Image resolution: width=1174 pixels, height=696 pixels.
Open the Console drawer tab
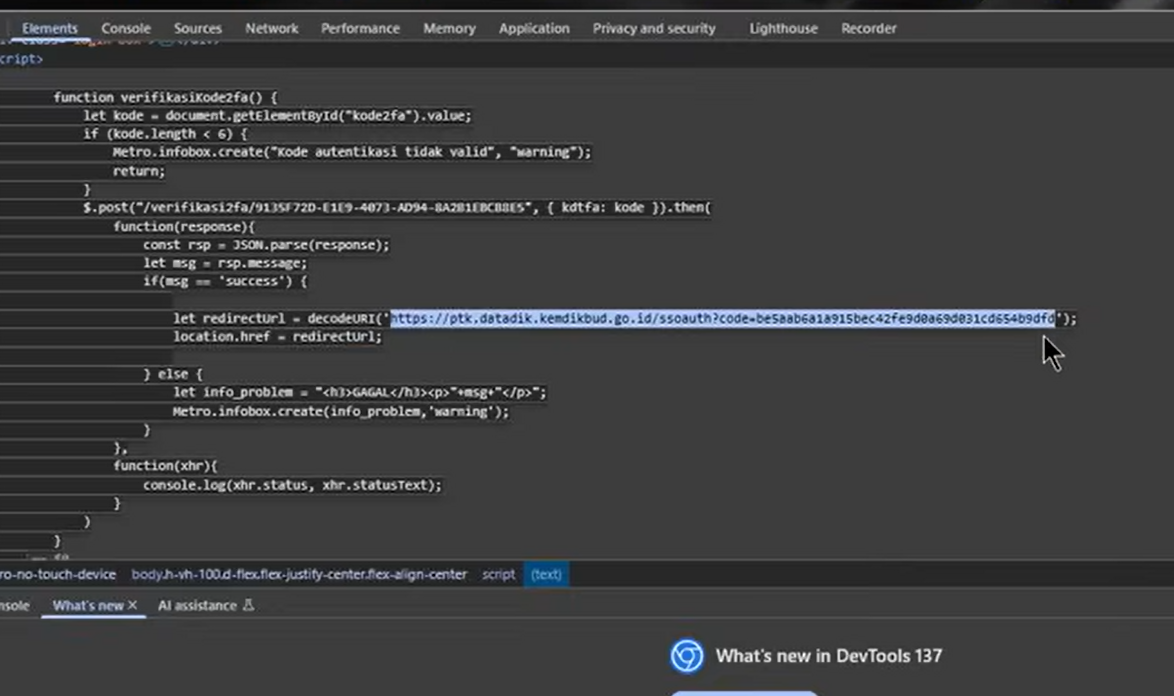[14, 605]
